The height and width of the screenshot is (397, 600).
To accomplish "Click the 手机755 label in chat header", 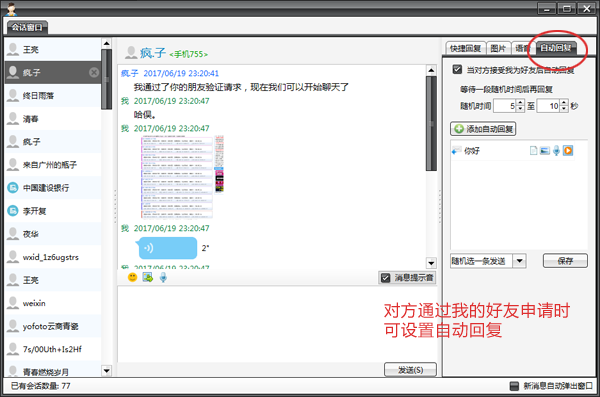I will point(189,54).
